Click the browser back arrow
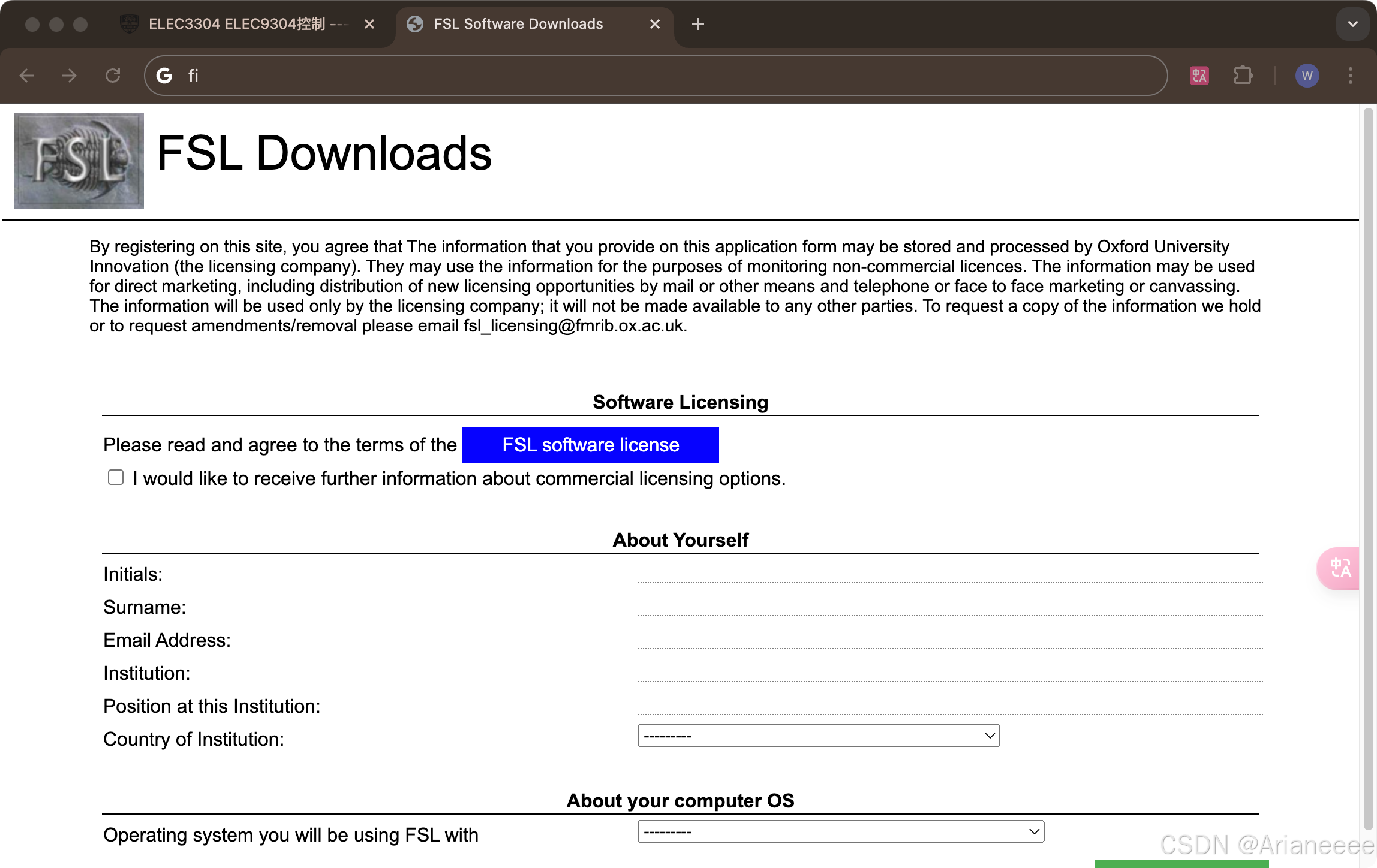 point(27,76)
